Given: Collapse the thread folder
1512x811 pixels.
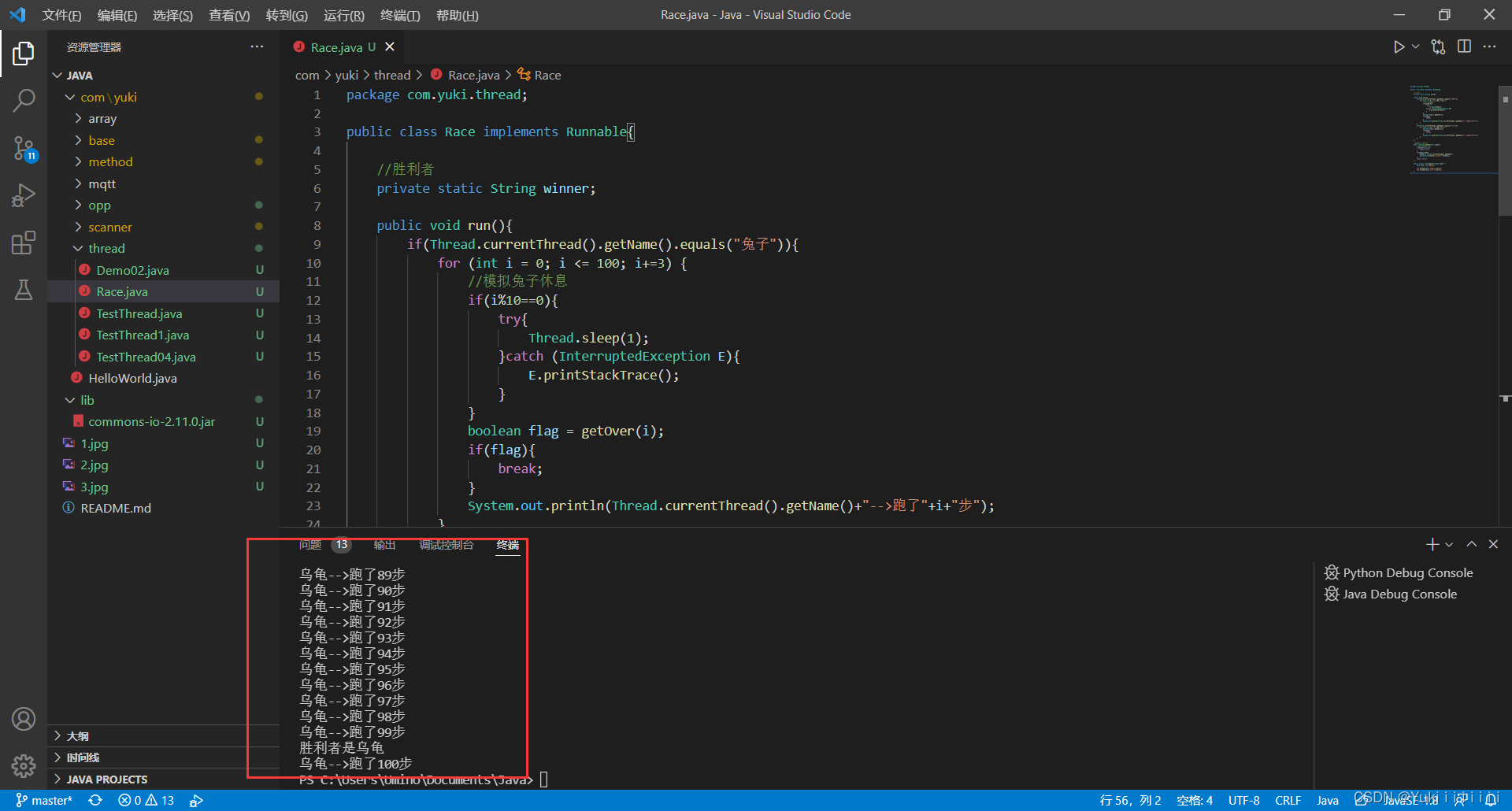Looking at the screenshot, I should coord(163,249).
